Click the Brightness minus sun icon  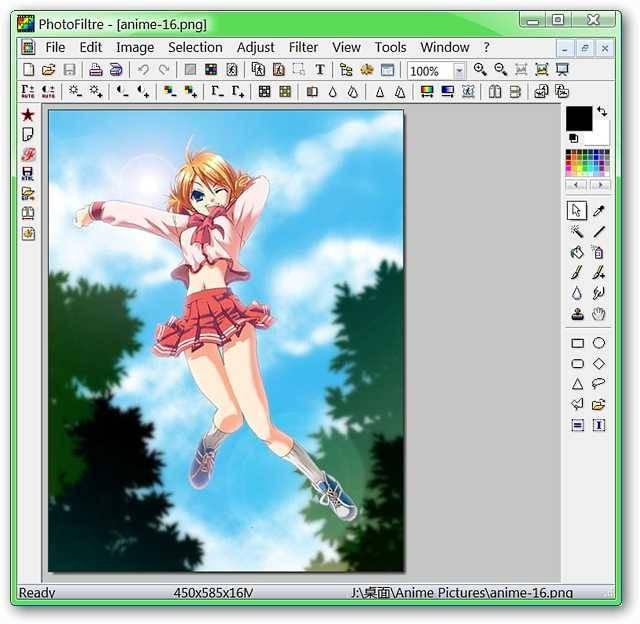[75, 91]
